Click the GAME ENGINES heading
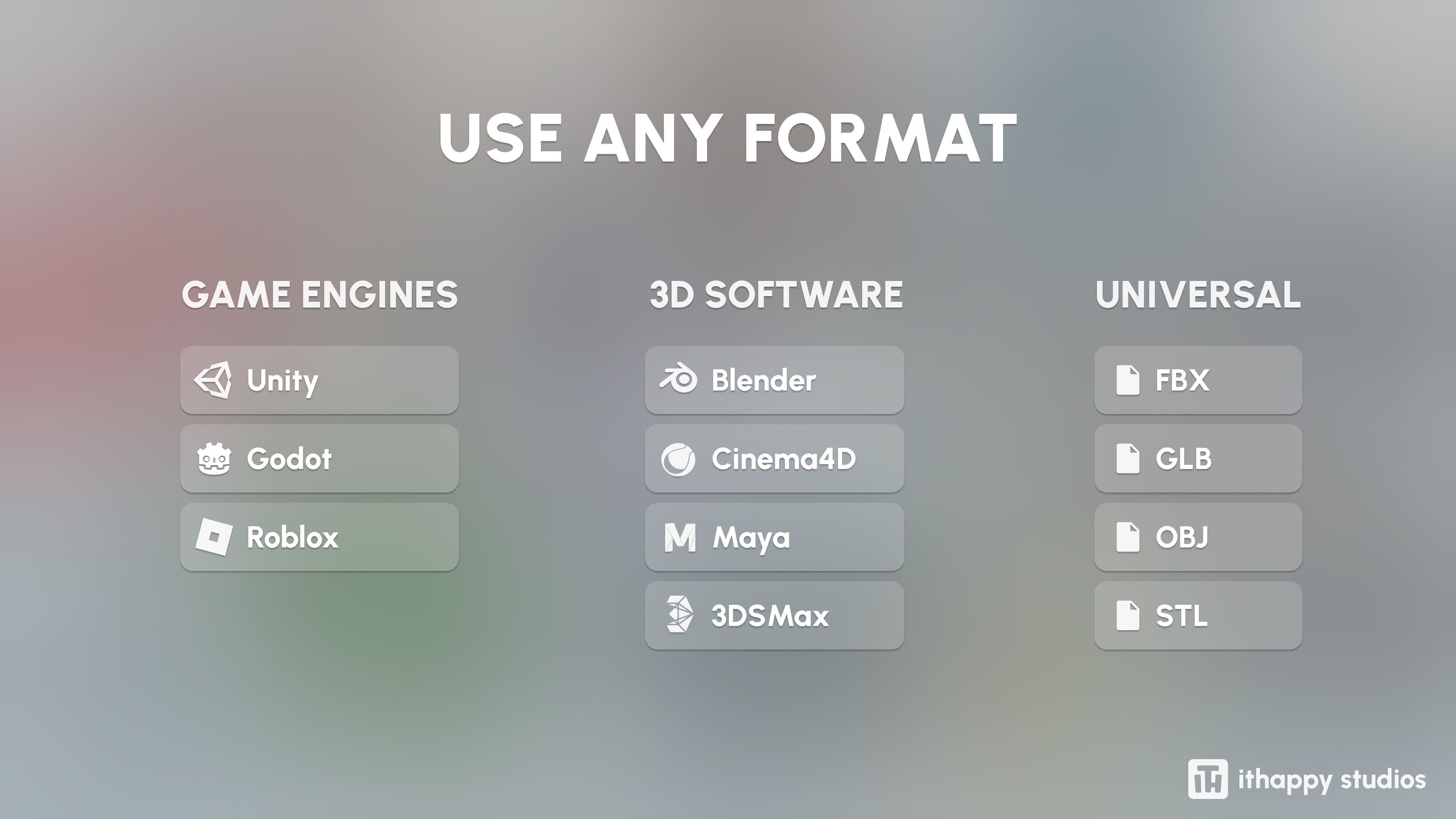 point(319,295)
